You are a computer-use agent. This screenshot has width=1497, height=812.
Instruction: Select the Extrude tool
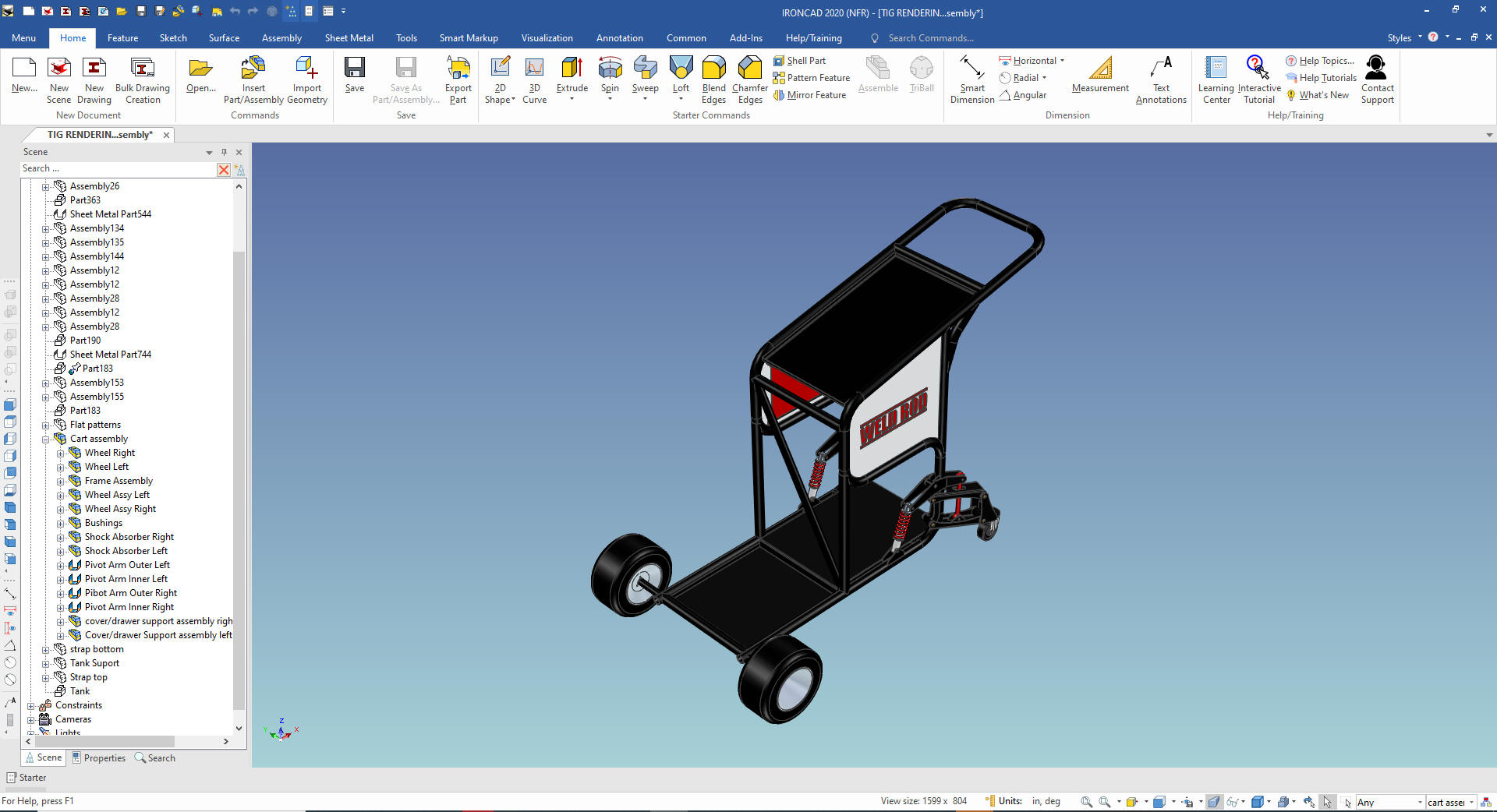(572, 72)
